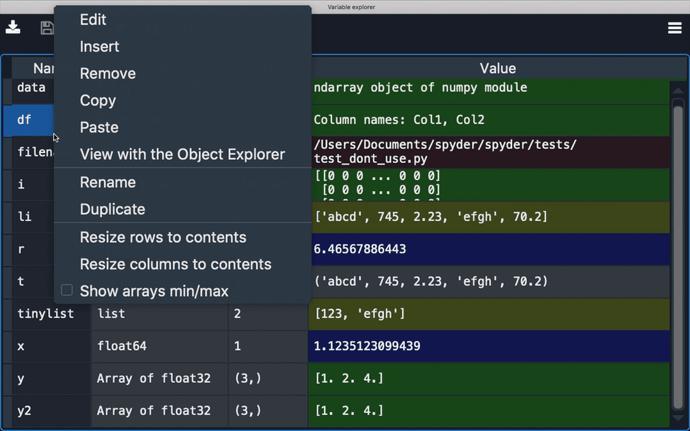
Task: Toggle Show arrays min/max checkbox
Action: click(x=67, y=291)
